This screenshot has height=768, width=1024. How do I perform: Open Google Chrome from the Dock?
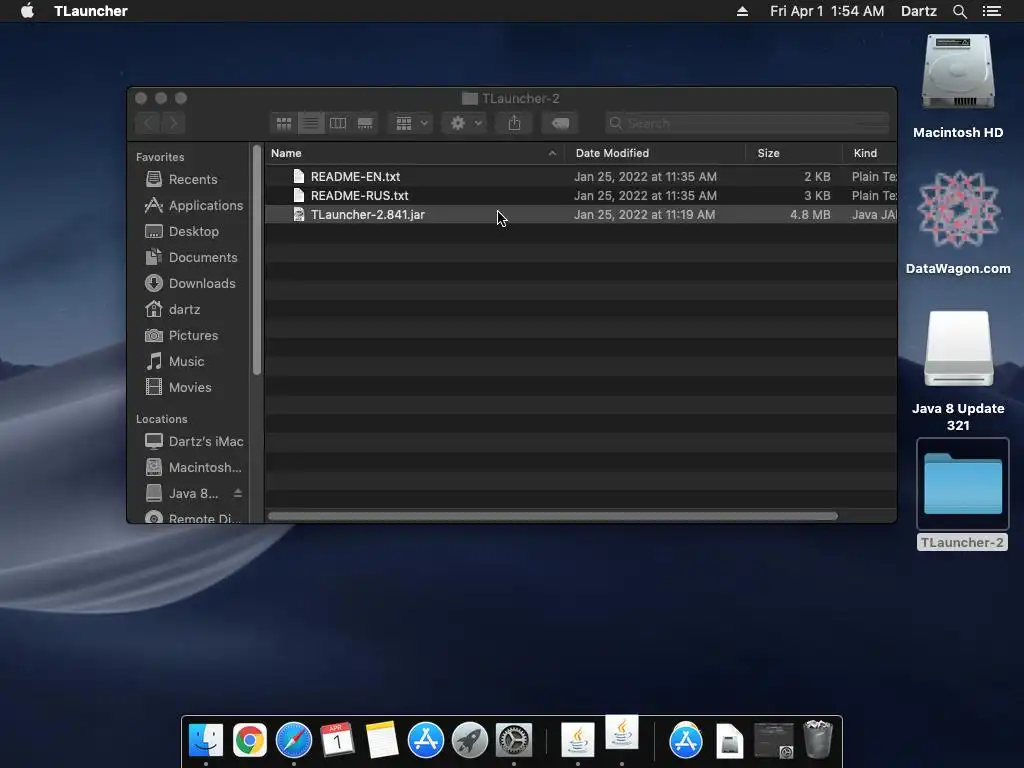click(x=250, y=740)
